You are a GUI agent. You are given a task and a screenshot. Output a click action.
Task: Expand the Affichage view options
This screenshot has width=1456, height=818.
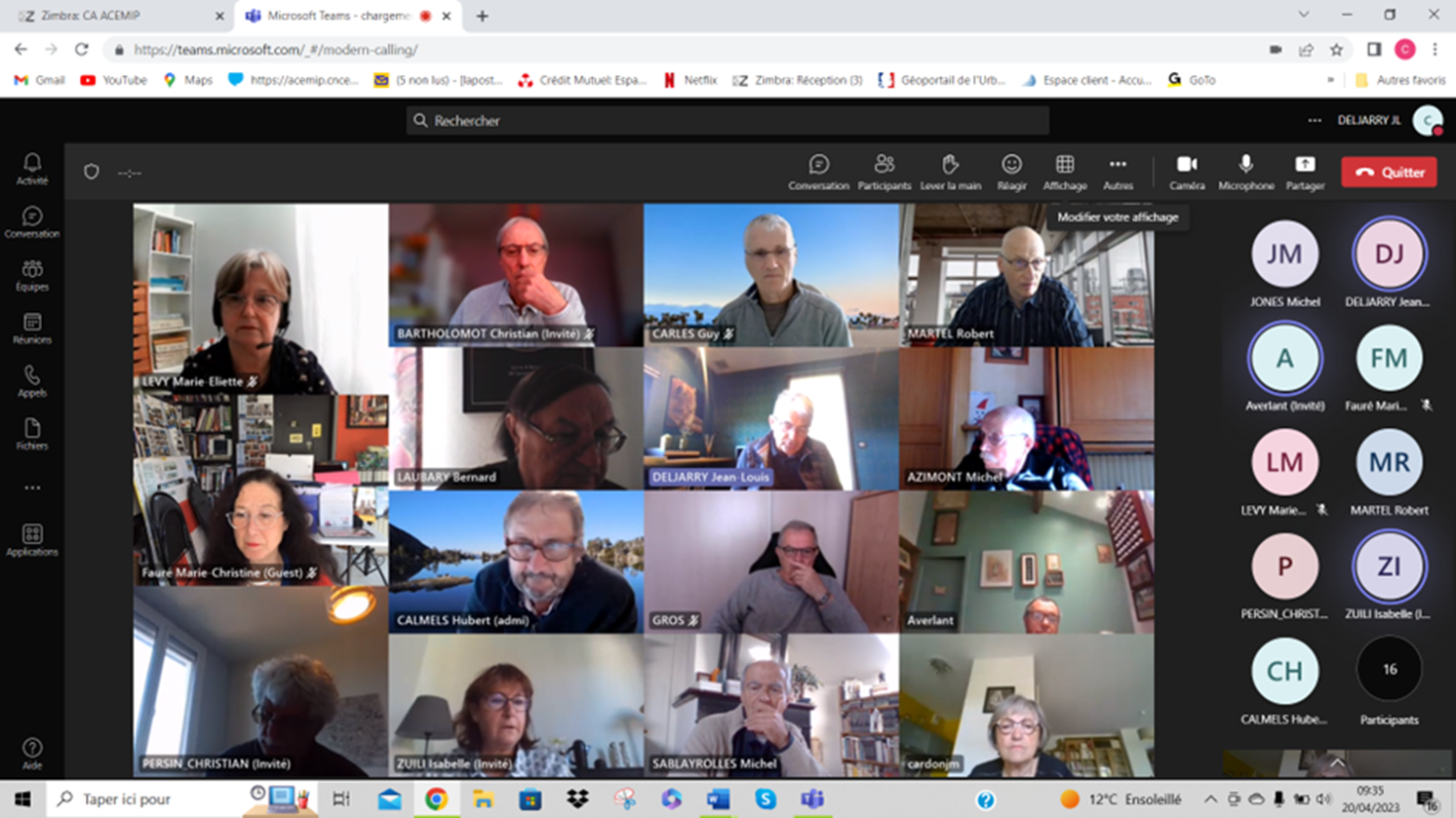(1064, 172)
